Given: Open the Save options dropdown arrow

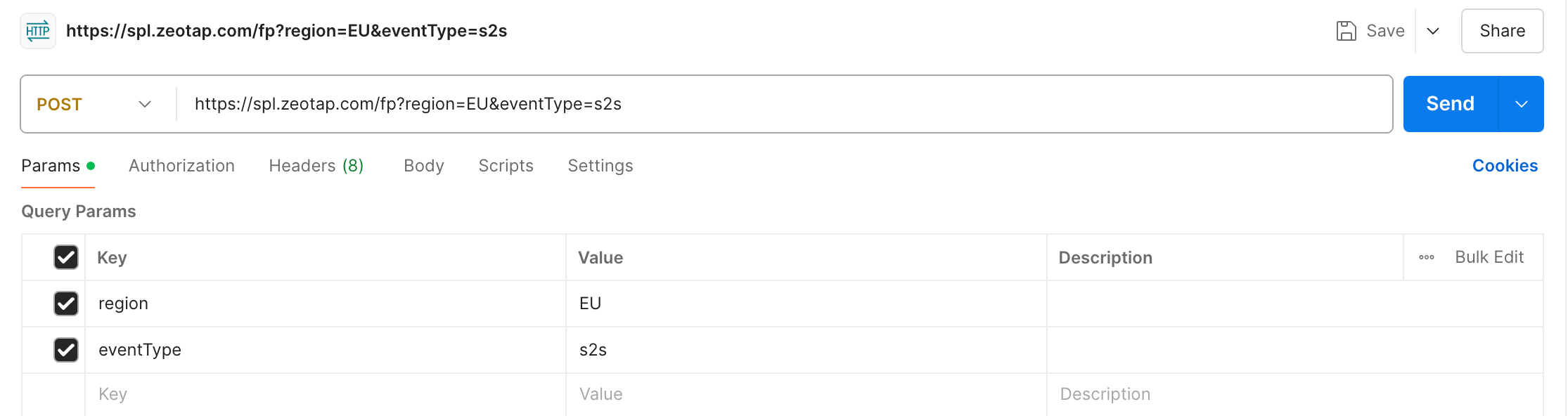Looking at the screenshot, I should click(1433, 31).
